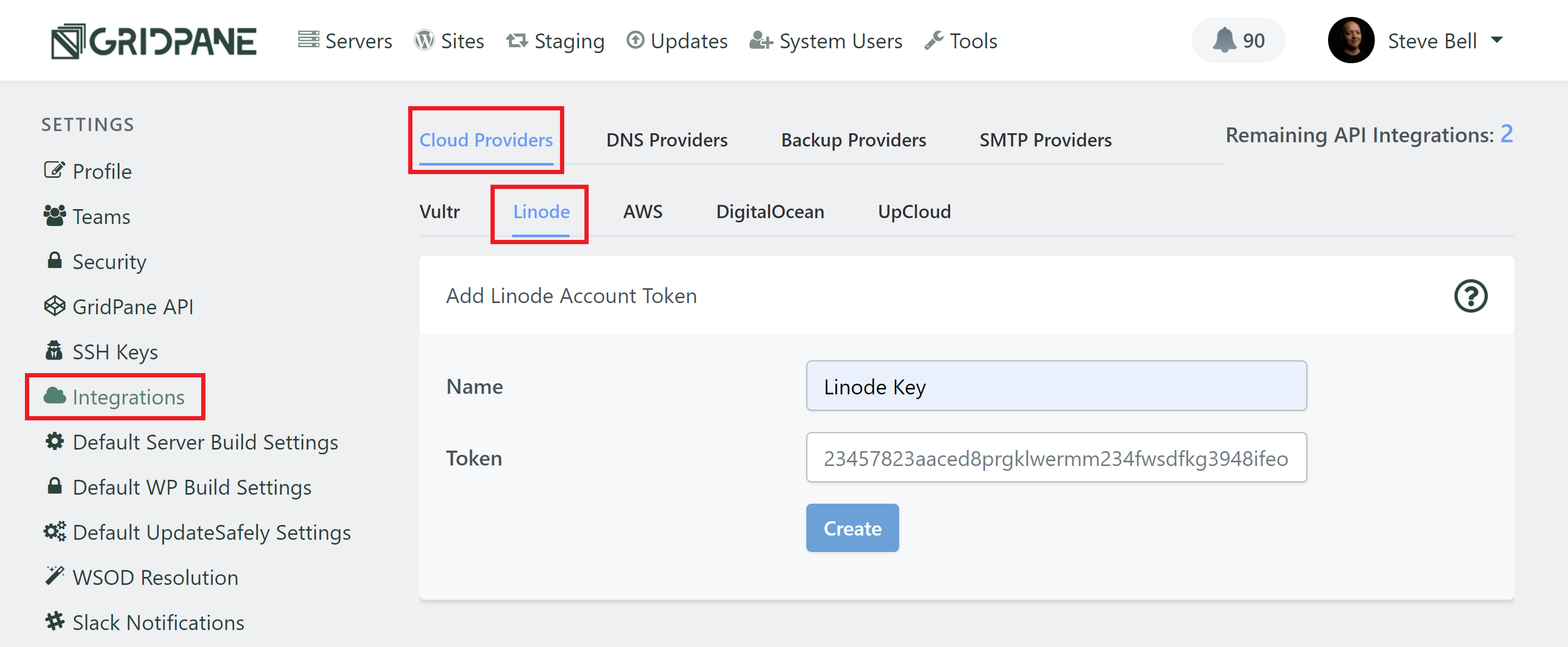1568x647 pixels.
Task: Click the Tools wrench icon
Action: [x=934, y=40]
